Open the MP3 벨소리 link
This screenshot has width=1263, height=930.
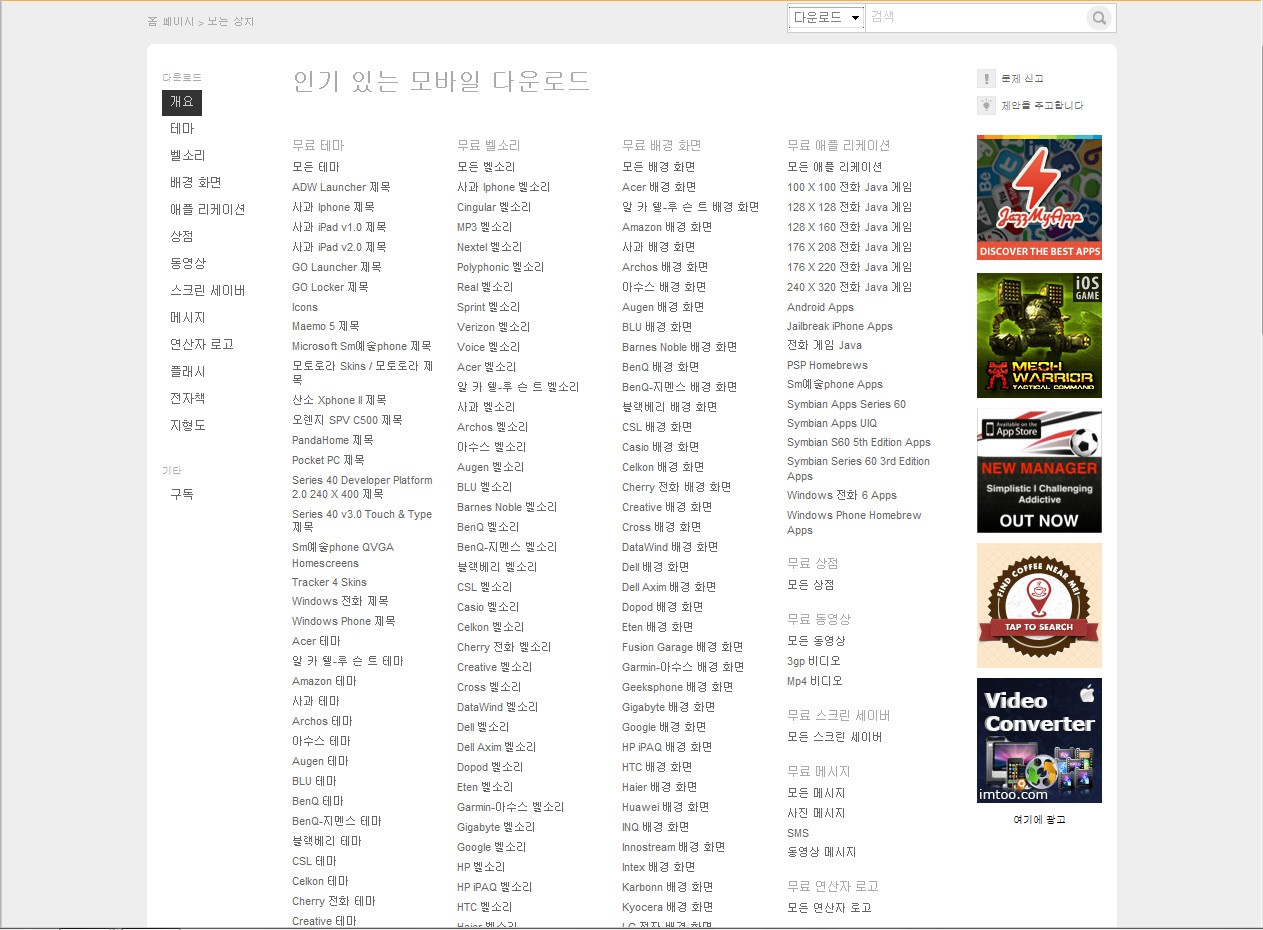coord(484,227)
